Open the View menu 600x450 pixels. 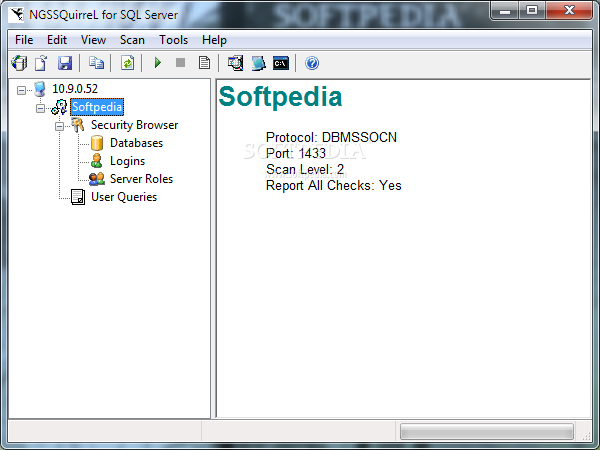93,40
